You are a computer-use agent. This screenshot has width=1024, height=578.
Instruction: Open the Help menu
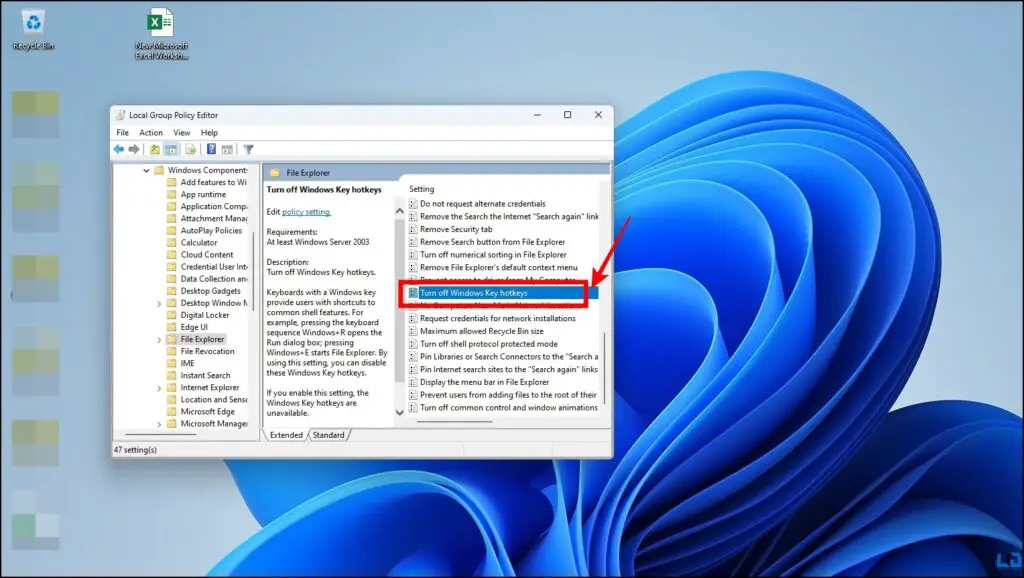pos(209,133)
